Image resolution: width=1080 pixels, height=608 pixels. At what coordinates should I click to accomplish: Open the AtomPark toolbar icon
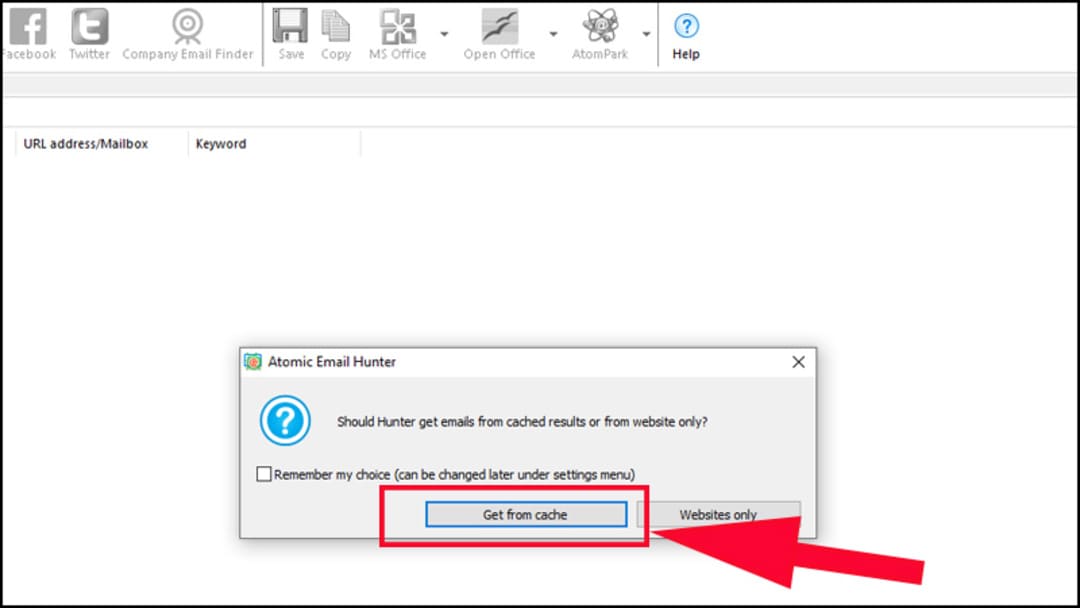600,27
